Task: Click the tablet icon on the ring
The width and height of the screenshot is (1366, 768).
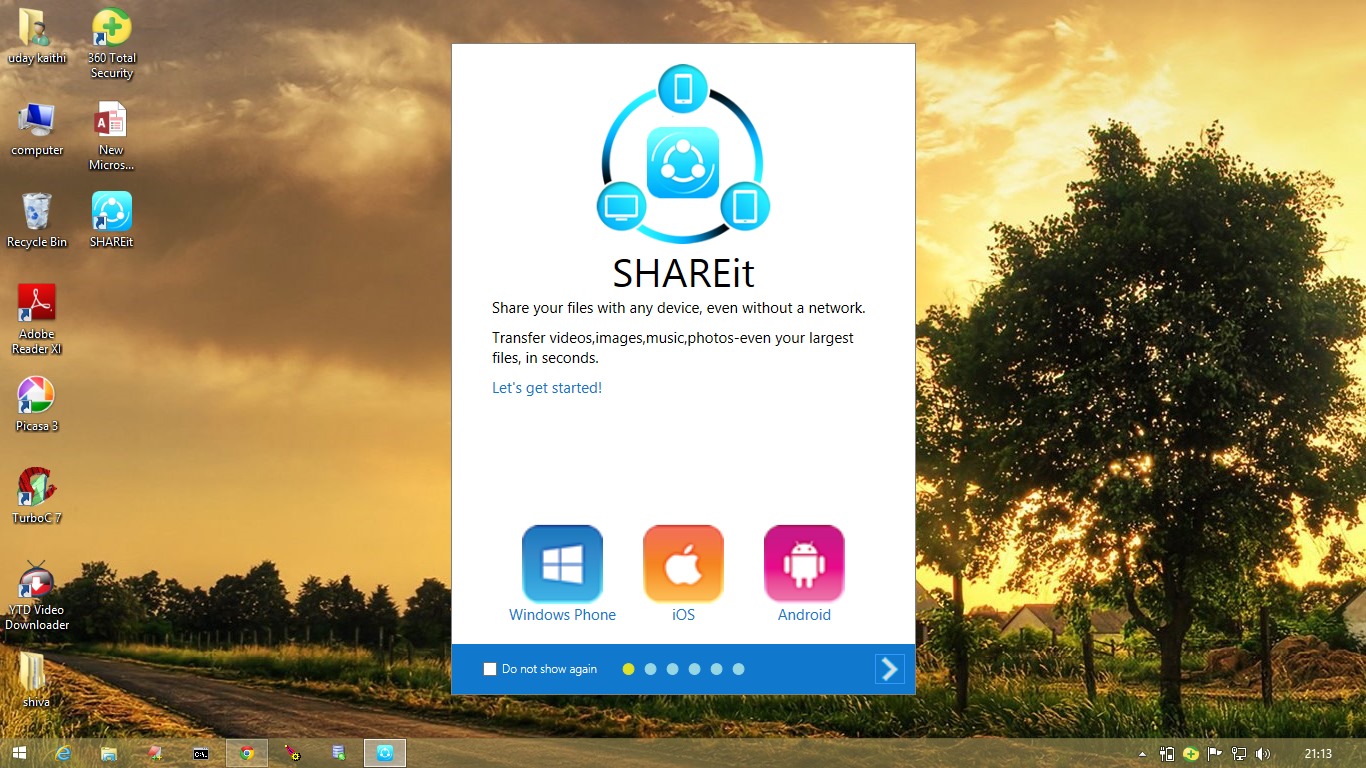Action: pyautogui.click(x=745, y=207)
